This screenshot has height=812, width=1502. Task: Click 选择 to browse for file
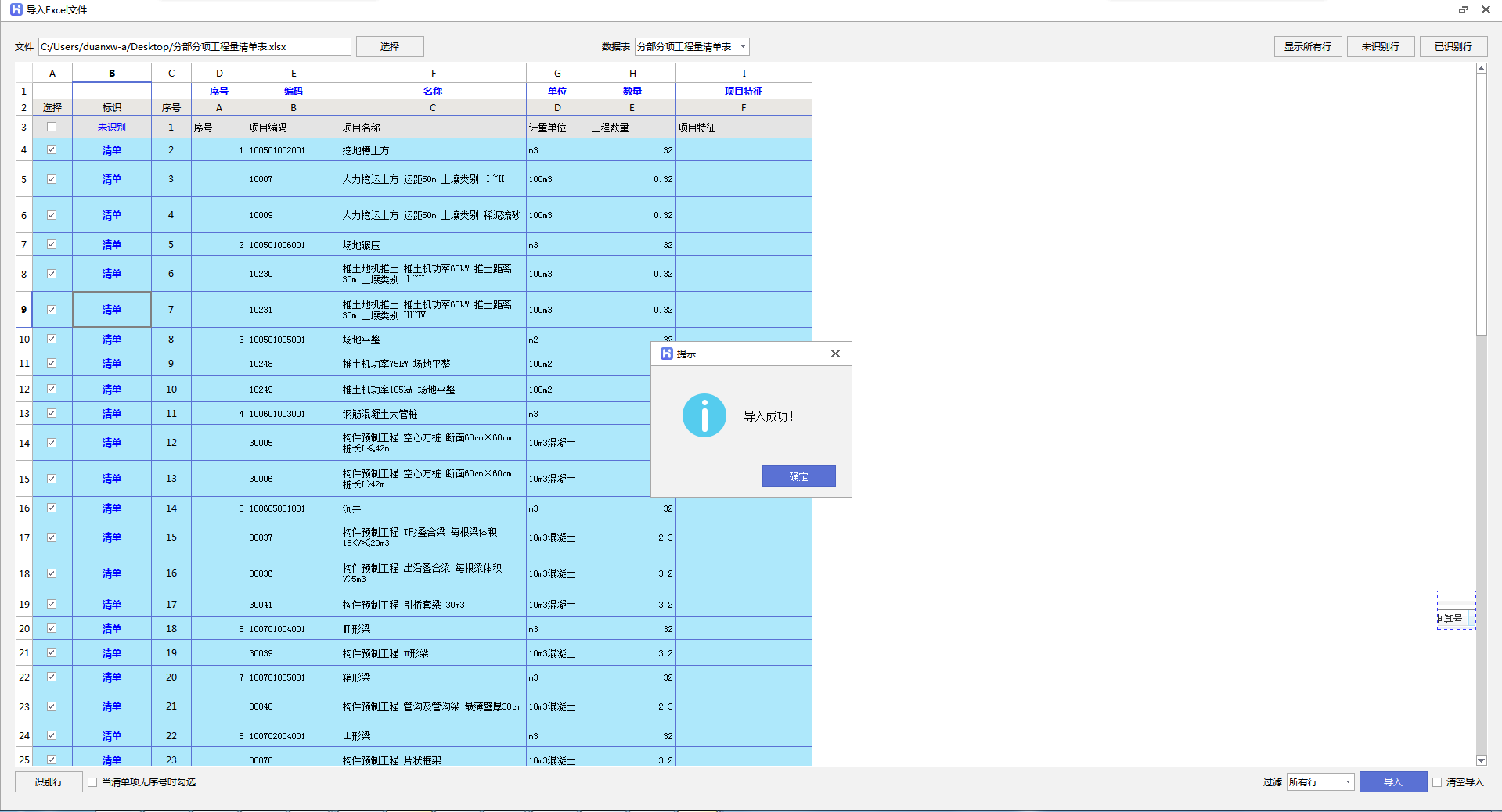point(390,47)
